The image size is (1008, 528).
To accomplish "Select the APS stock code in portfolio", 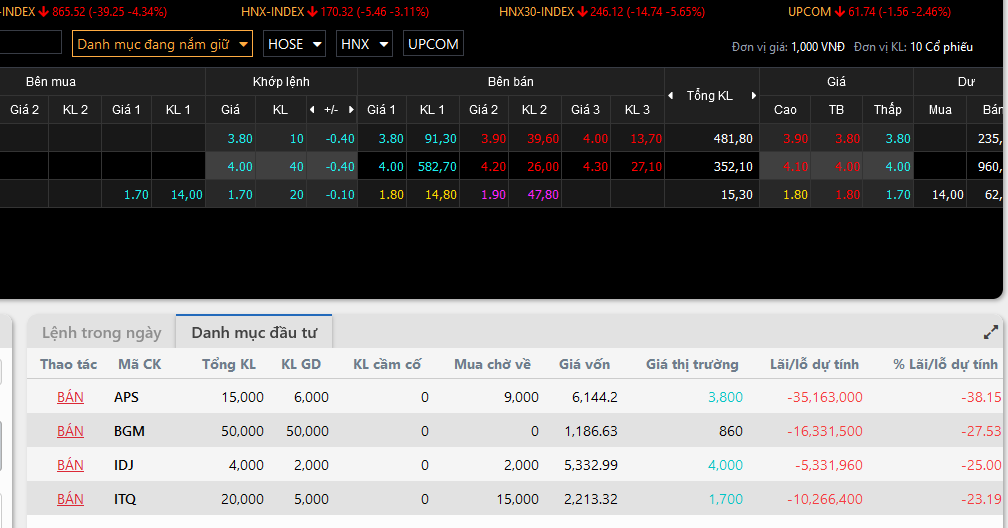I will tap(126, 397).
